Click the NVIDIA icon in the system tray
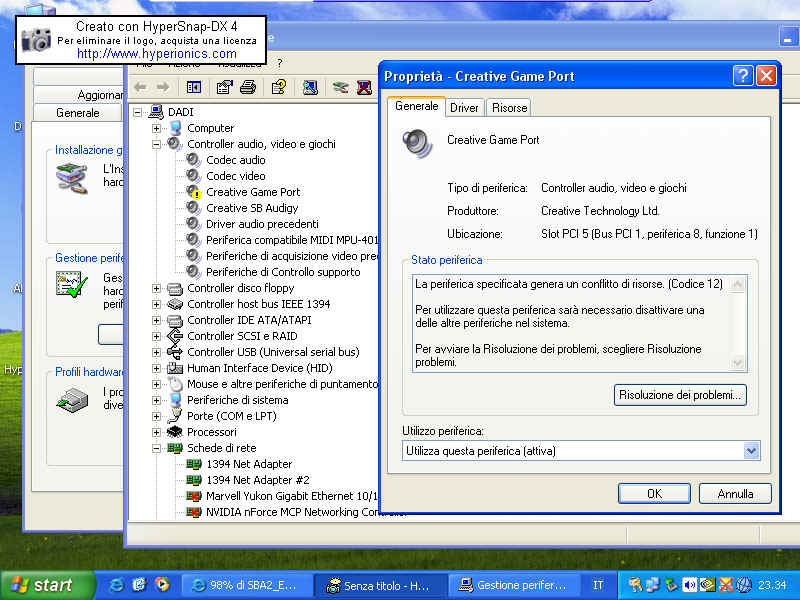The width and height of the screenshot is (800, 600). 707,585
